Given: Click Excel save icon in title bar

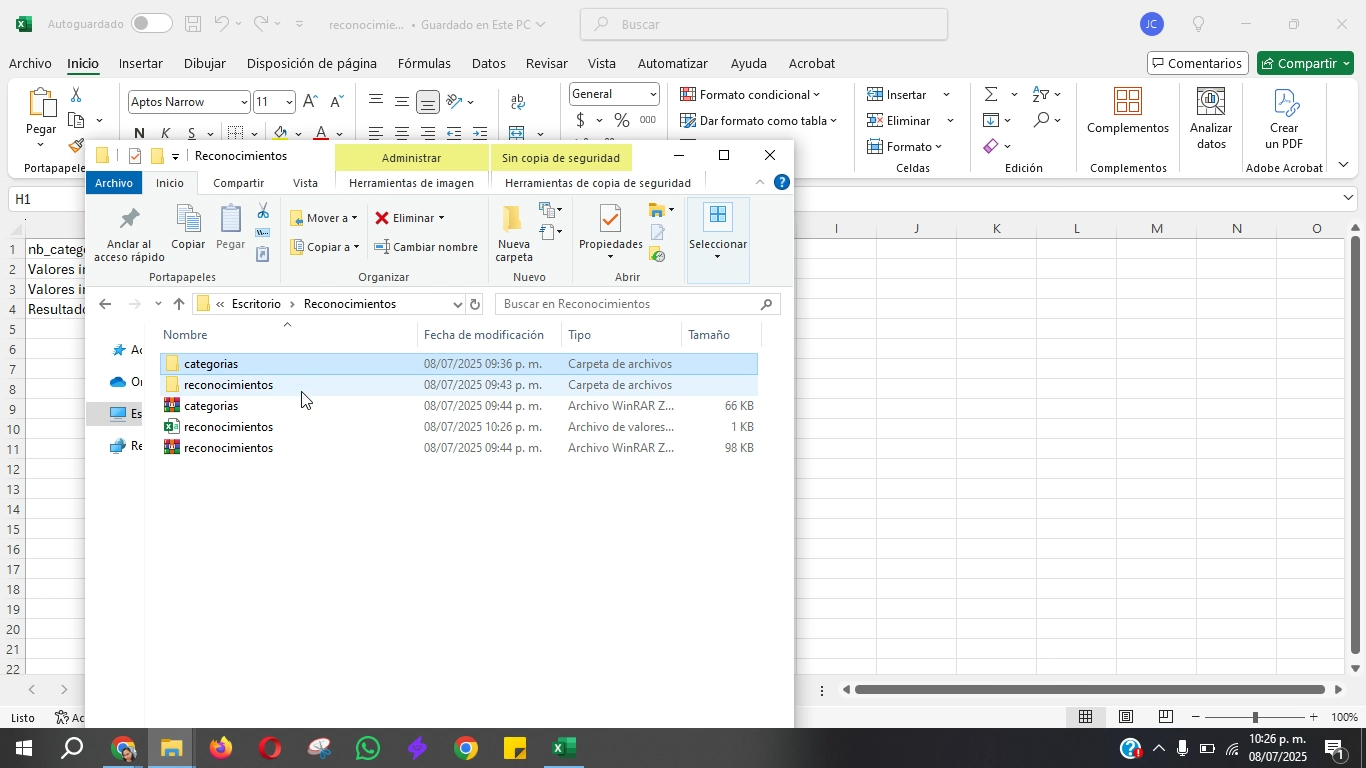Looking at the screenshot, I should [x=194, y=24].
